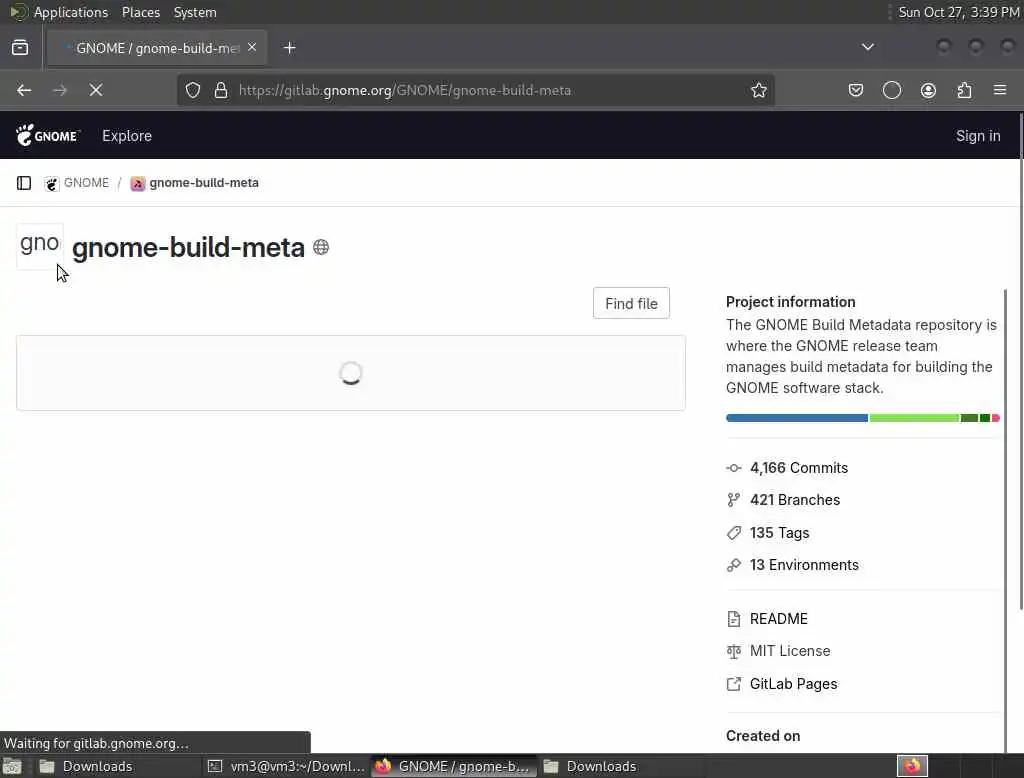Open 13 Environments
The height and width of the screenshot is (778, 1024).
click(x=804, y=565)
